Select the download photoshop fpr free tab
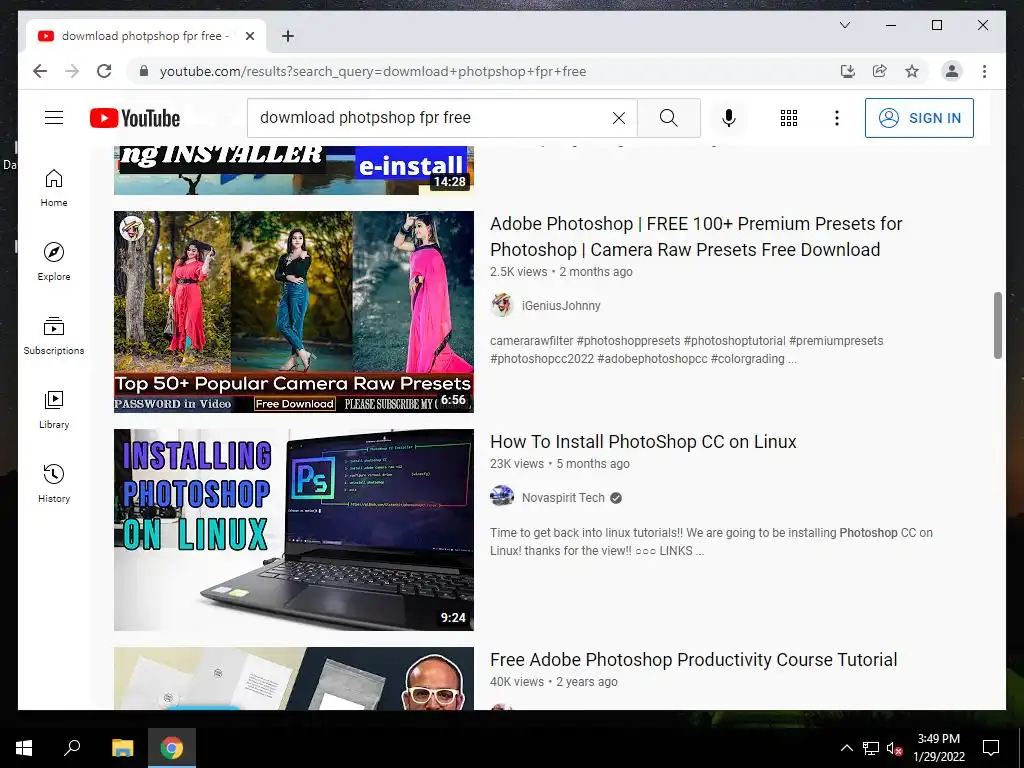Screen dimensions: 1024x768 pyautogui.click(x=146, y=36)
